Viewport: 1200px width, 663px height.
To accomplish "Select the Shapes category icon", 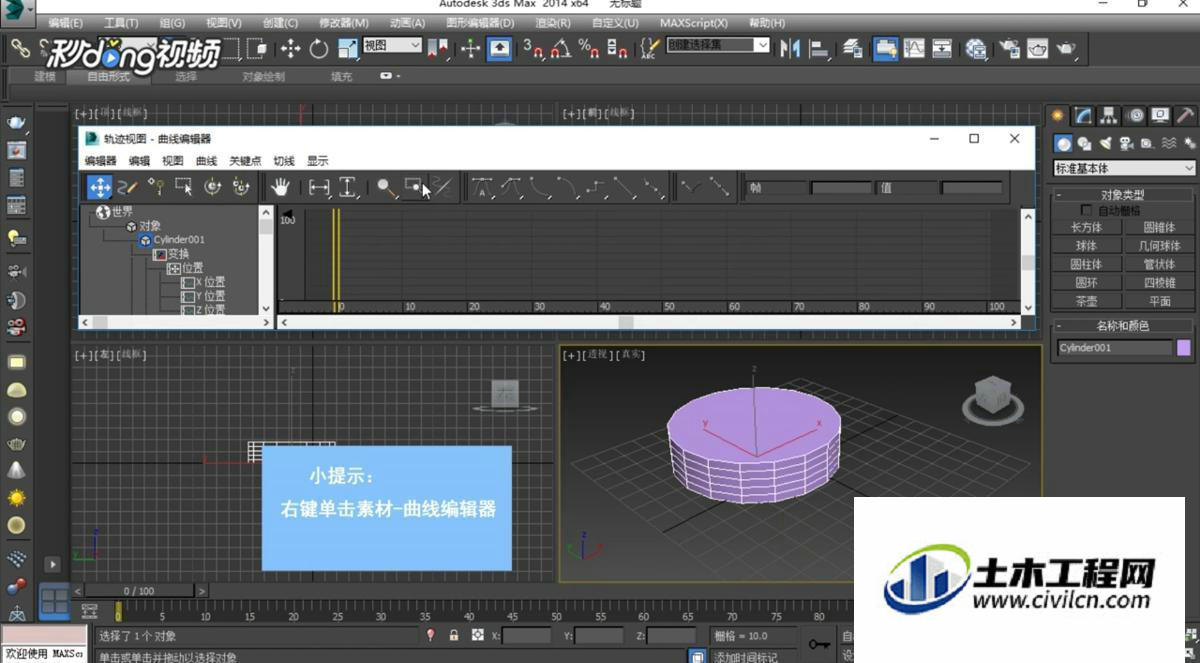I will coord(1085,143).
